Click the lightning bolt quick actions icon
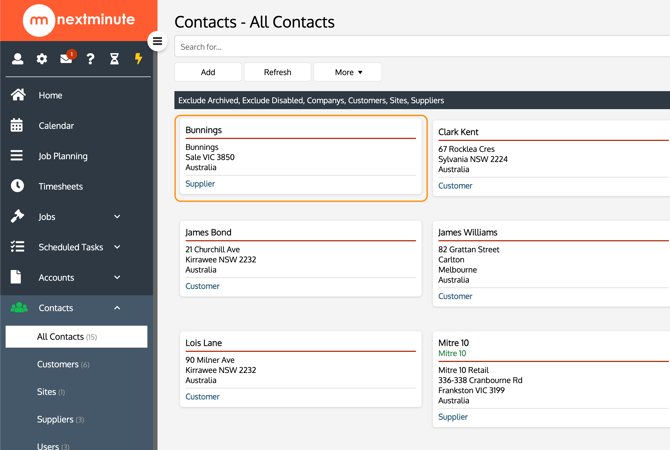Viewport: 670px width, 450px height. (x=138, y=59)
